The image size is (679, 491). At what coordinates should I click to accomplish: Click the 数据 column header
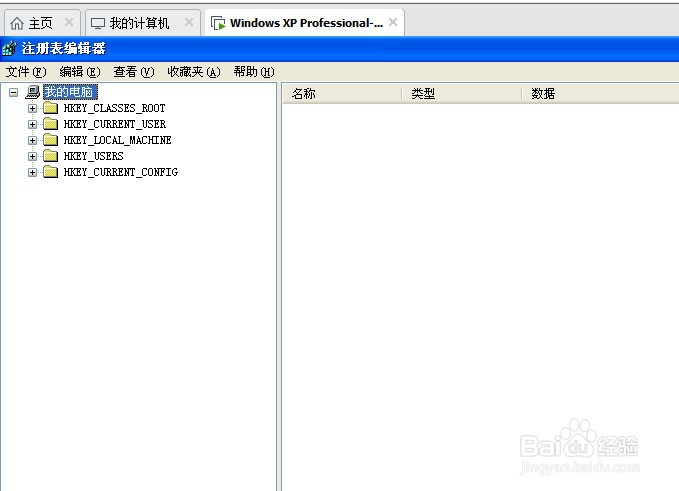(x=601, y=94)
